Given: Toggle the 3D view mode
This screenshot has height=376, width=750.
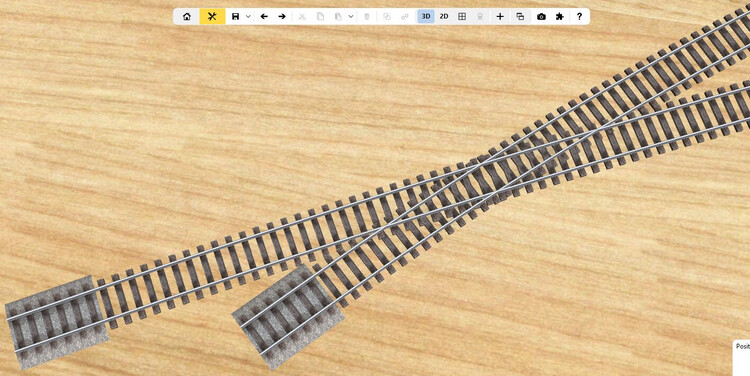Looking at the screenshot, I should [426, 16].
